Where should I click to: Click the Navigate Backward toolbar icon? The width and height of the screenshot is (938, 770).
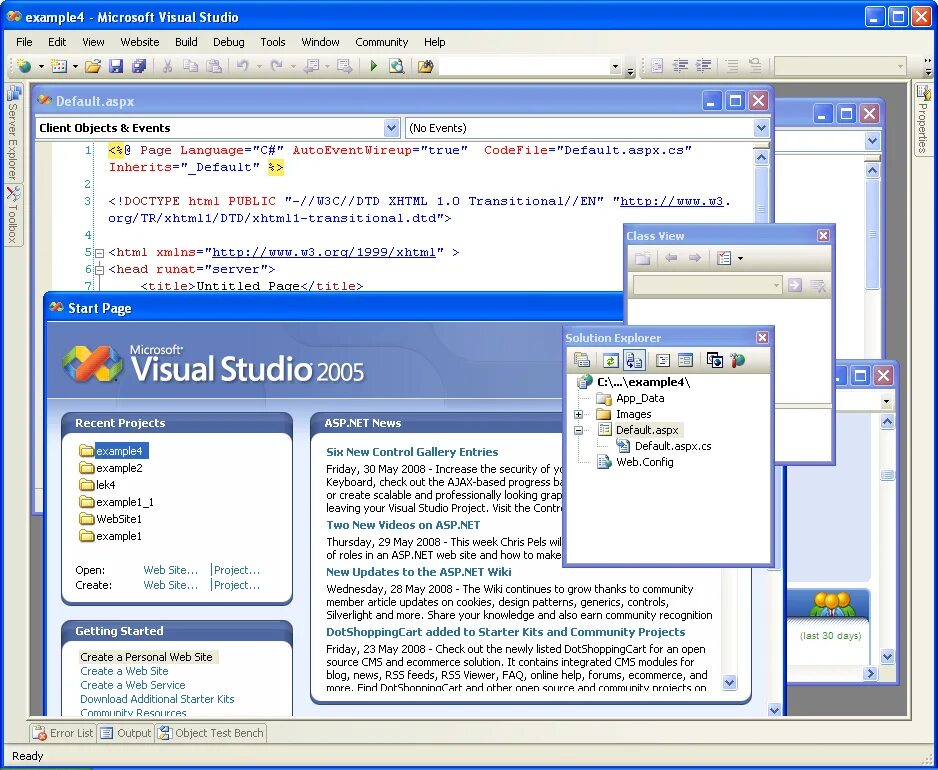(311, 66)
